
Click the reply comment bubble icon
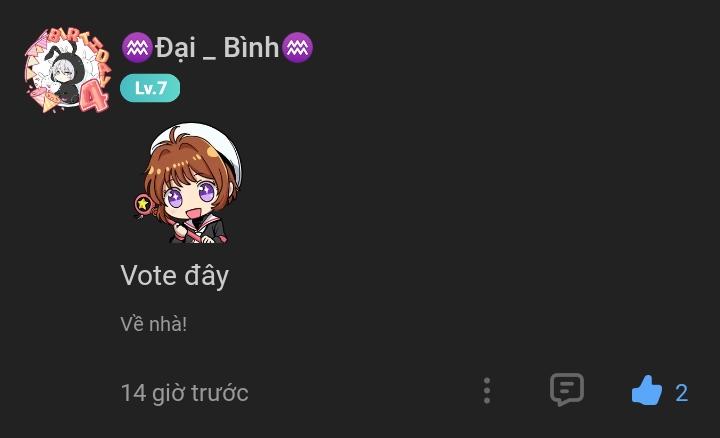(567, 390)
